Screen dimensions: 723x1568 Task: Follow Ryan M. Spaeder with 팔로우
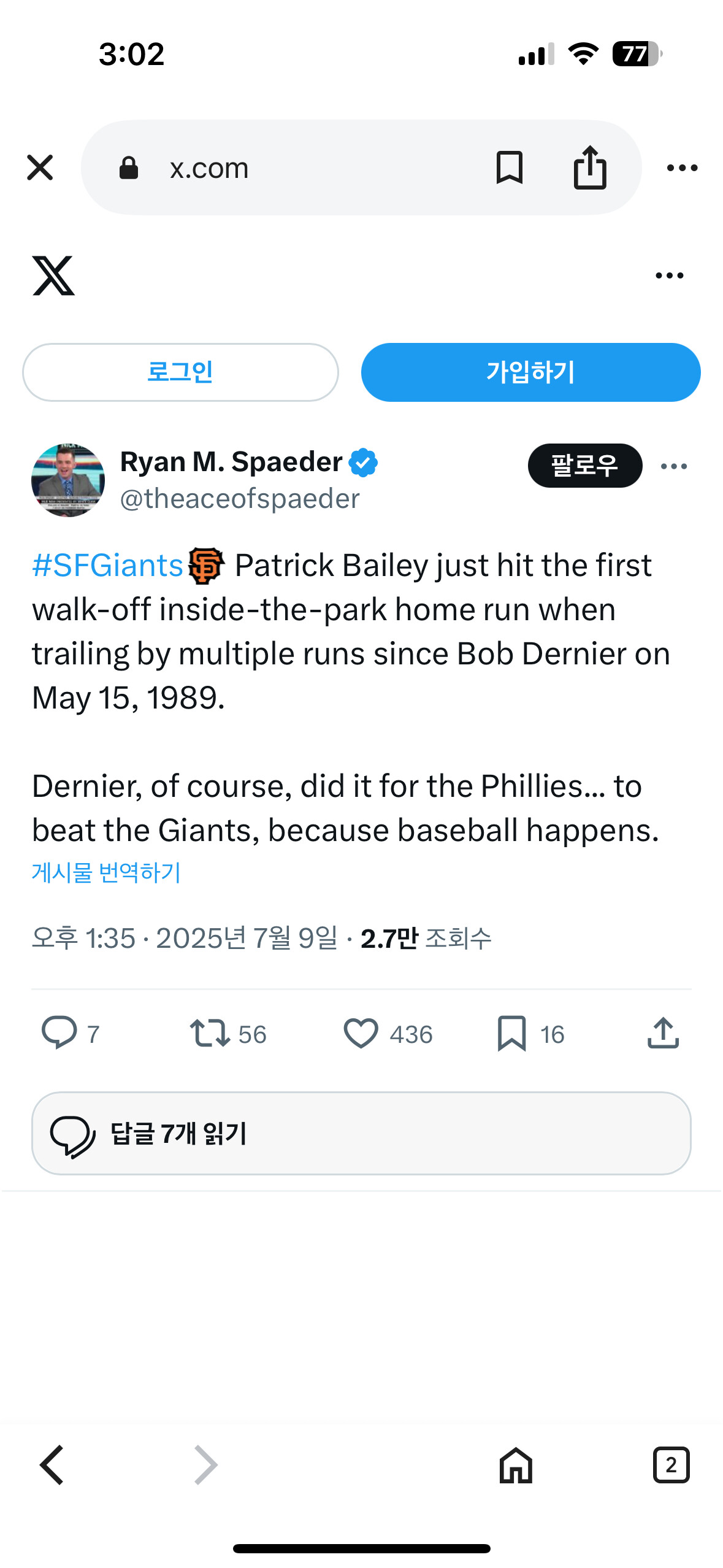coord(584,466)
